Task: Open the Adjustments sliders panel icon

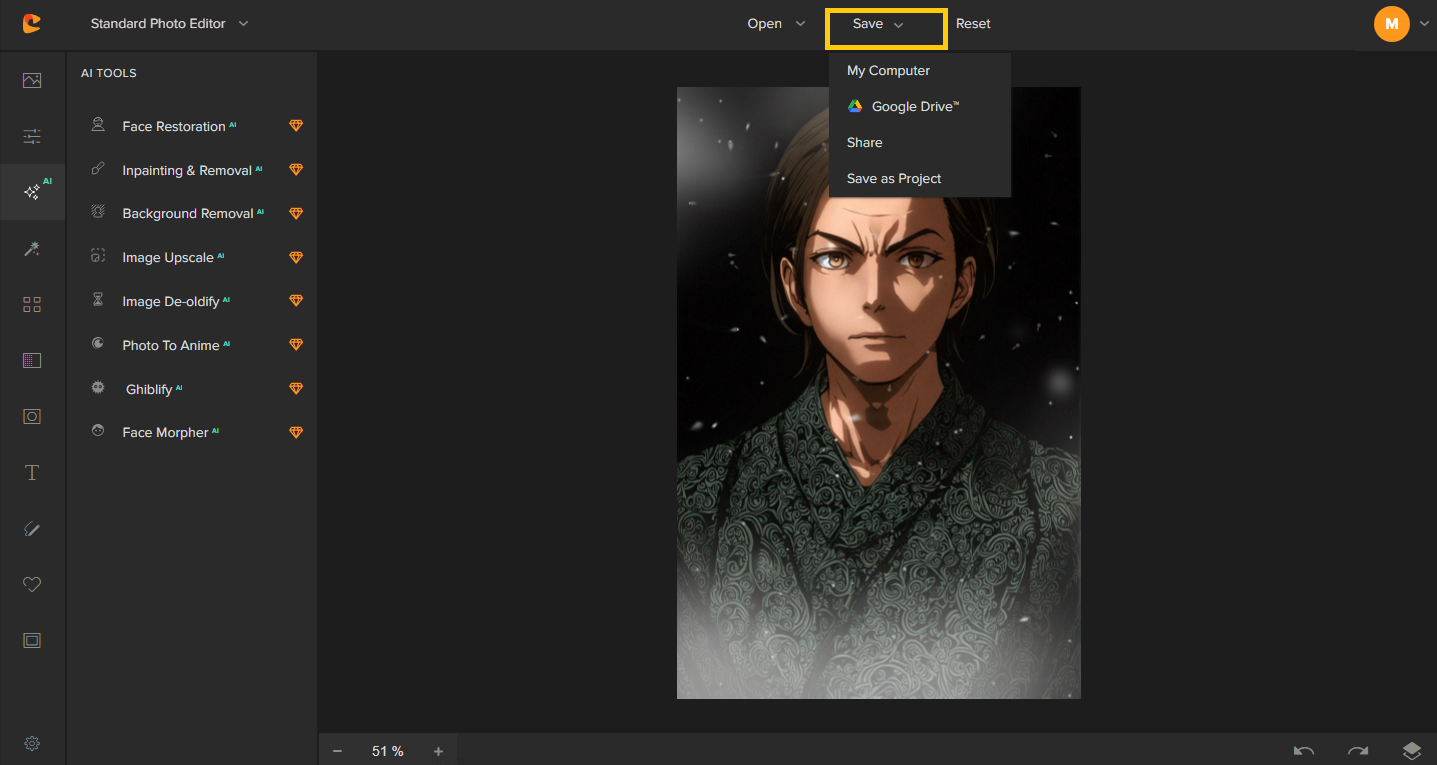Action: click(32, 137)
